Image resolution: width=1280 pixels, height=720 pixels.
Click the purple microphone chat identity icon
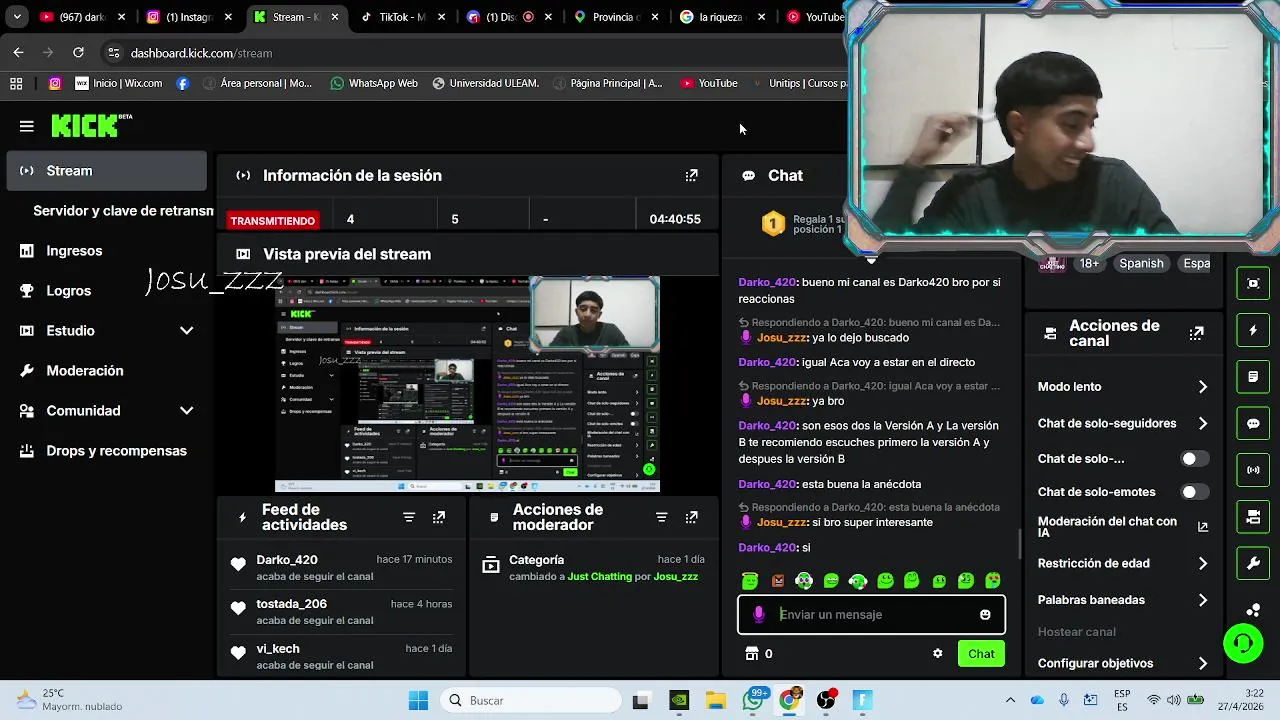pyautogui.click(x=759, y=614)
